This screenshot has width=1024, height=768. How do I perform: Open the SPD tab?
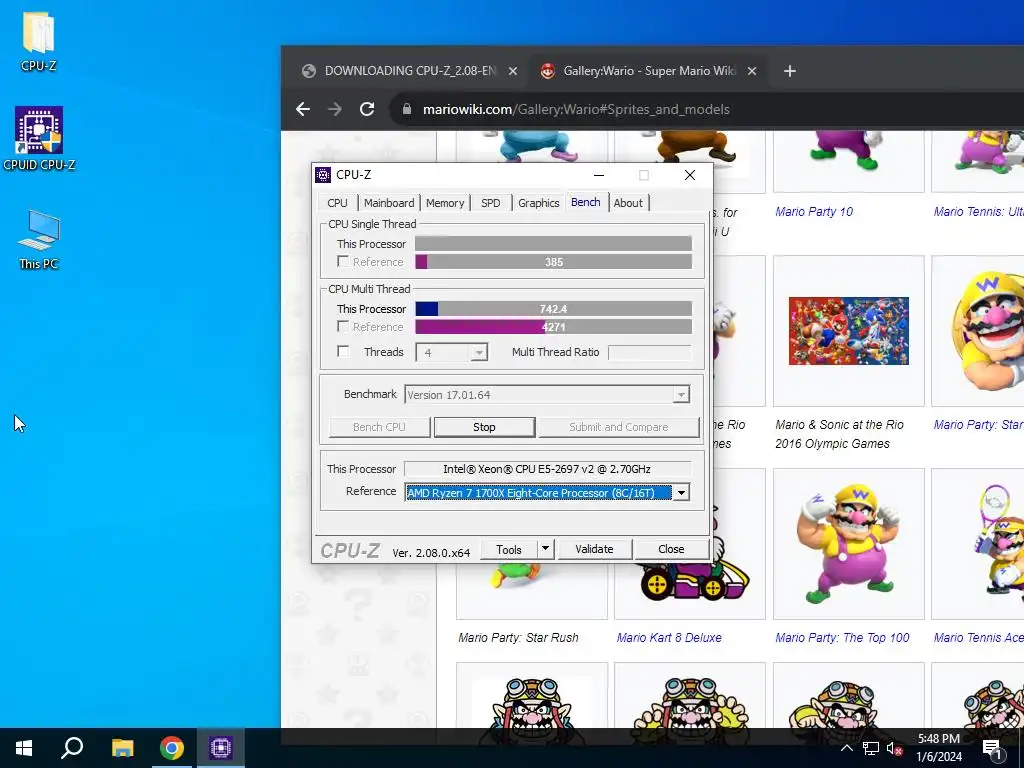click(x=490, y=203)
